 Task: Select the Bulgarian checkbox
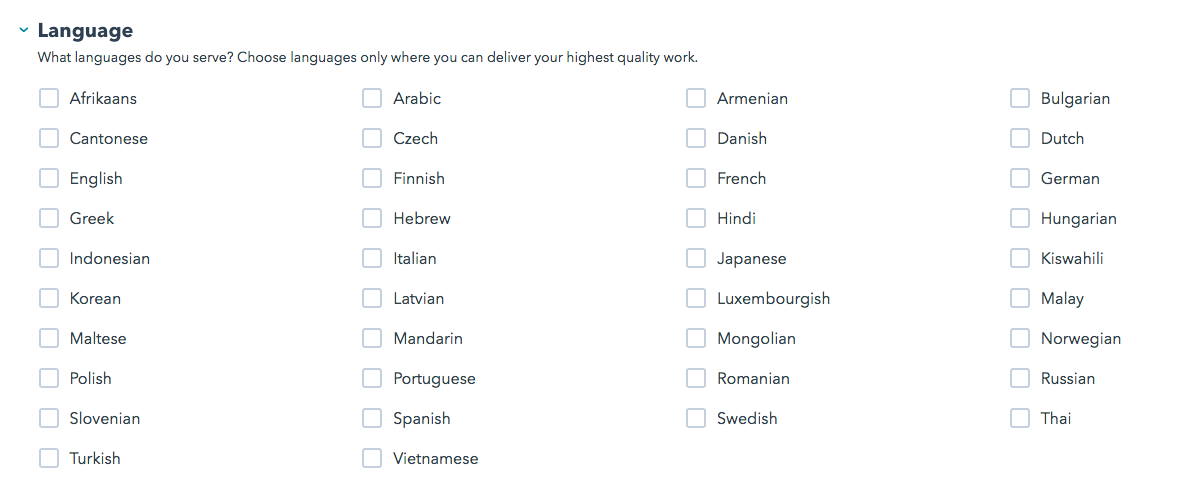(x=1020, y=98)
